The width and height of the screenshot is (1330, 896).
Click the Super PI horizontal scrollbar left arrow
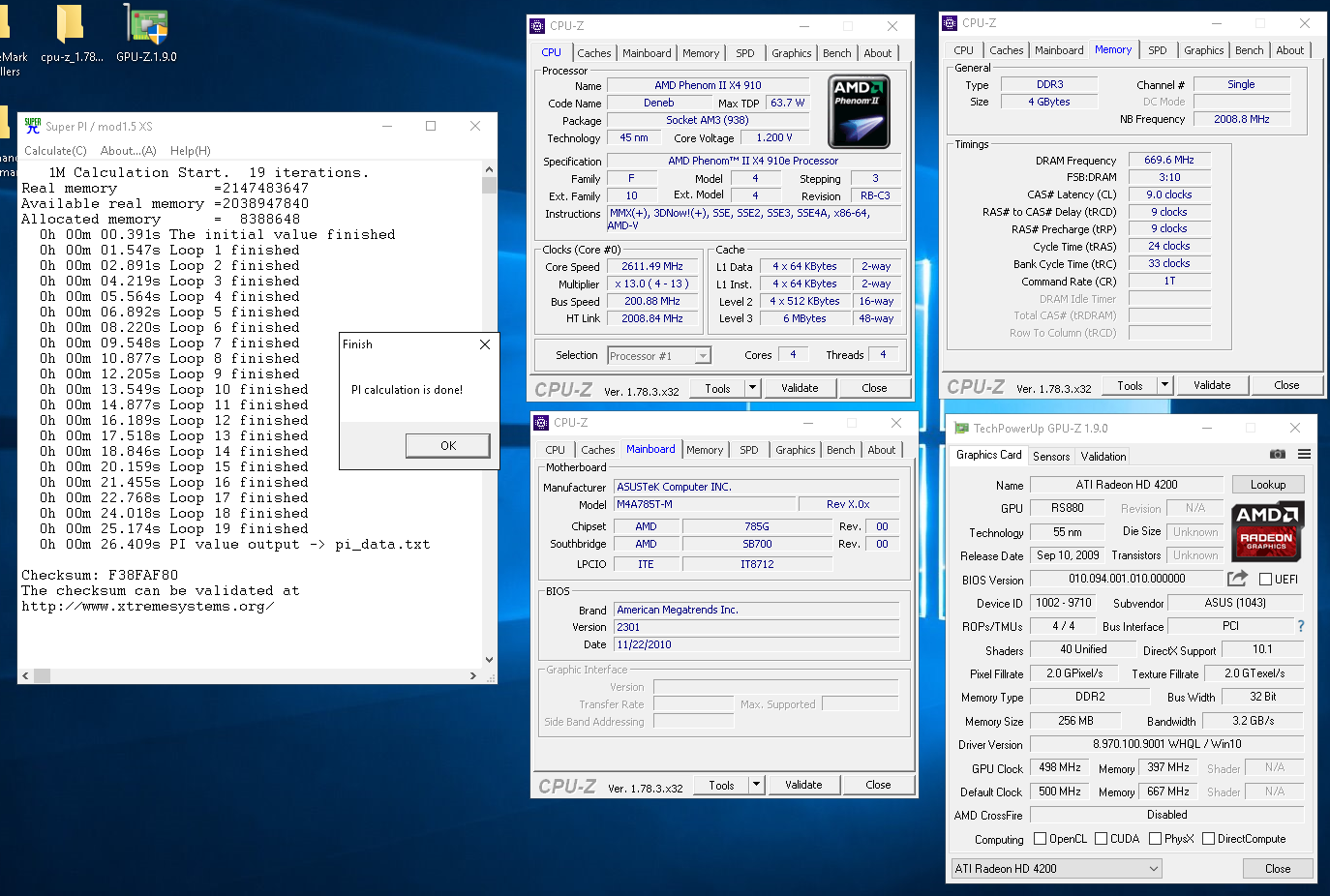click(x=26, y=675)
